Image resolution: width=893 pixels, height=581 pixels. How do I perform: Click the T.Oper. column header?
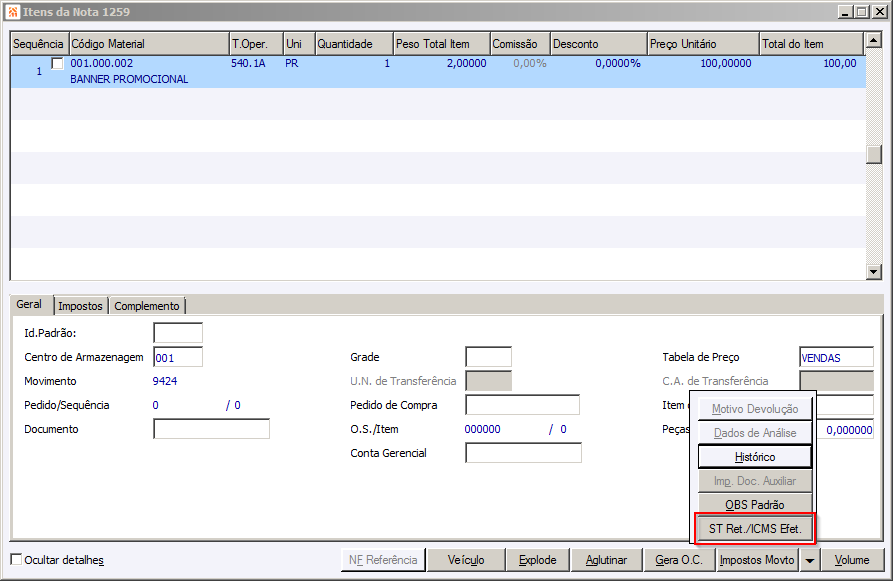click(256, 44)
